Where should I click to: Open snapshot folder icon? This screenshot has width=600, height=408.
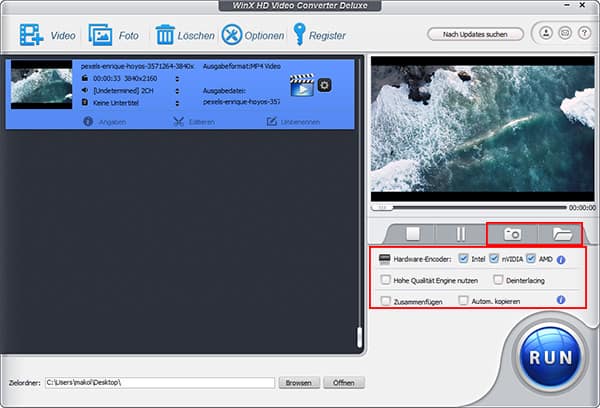tap(562, 233)
